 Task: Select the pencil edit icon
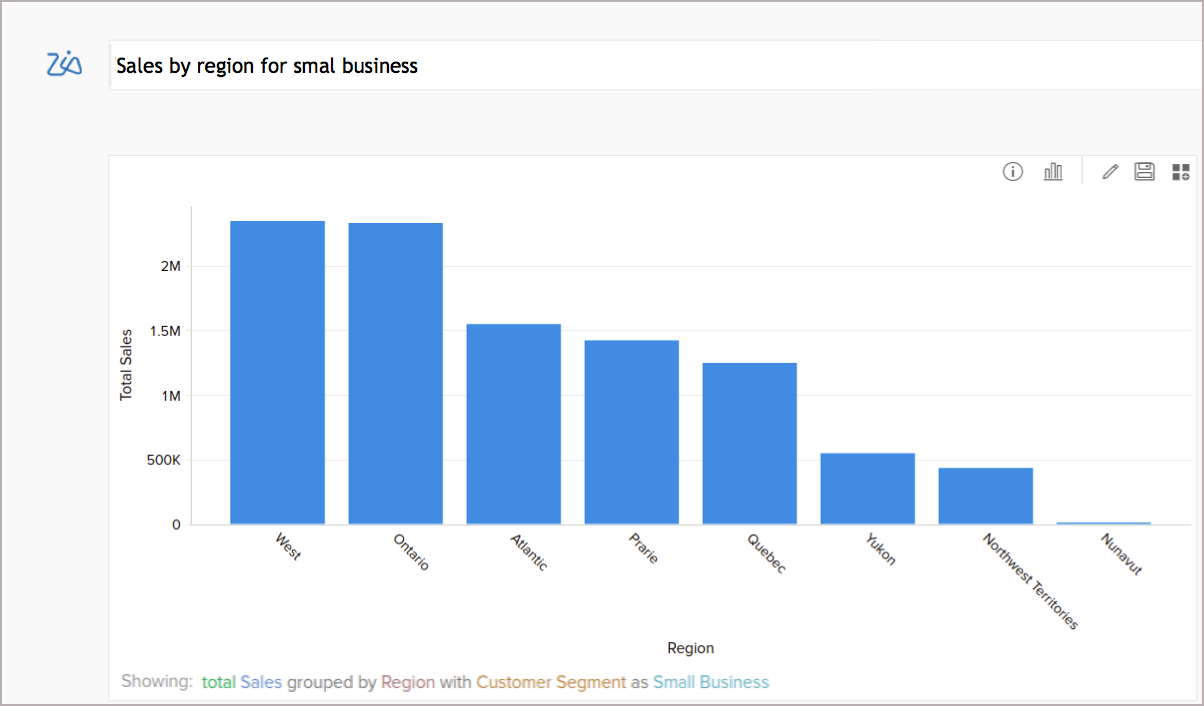(1109, 171)
